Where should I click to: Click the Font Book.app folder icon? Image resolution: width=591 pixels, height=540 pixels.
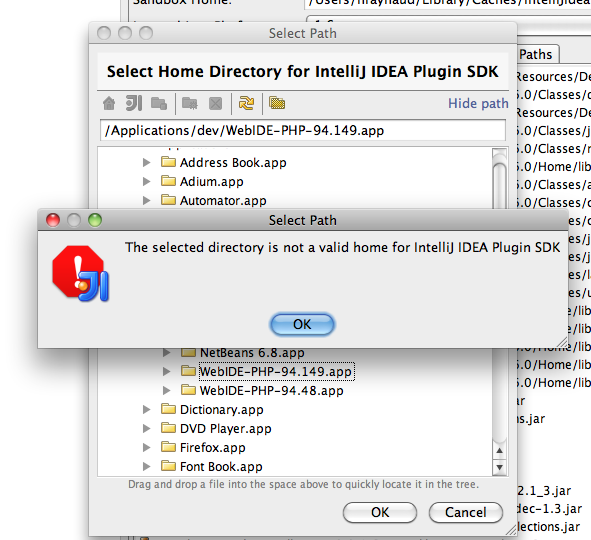point(168,466)
